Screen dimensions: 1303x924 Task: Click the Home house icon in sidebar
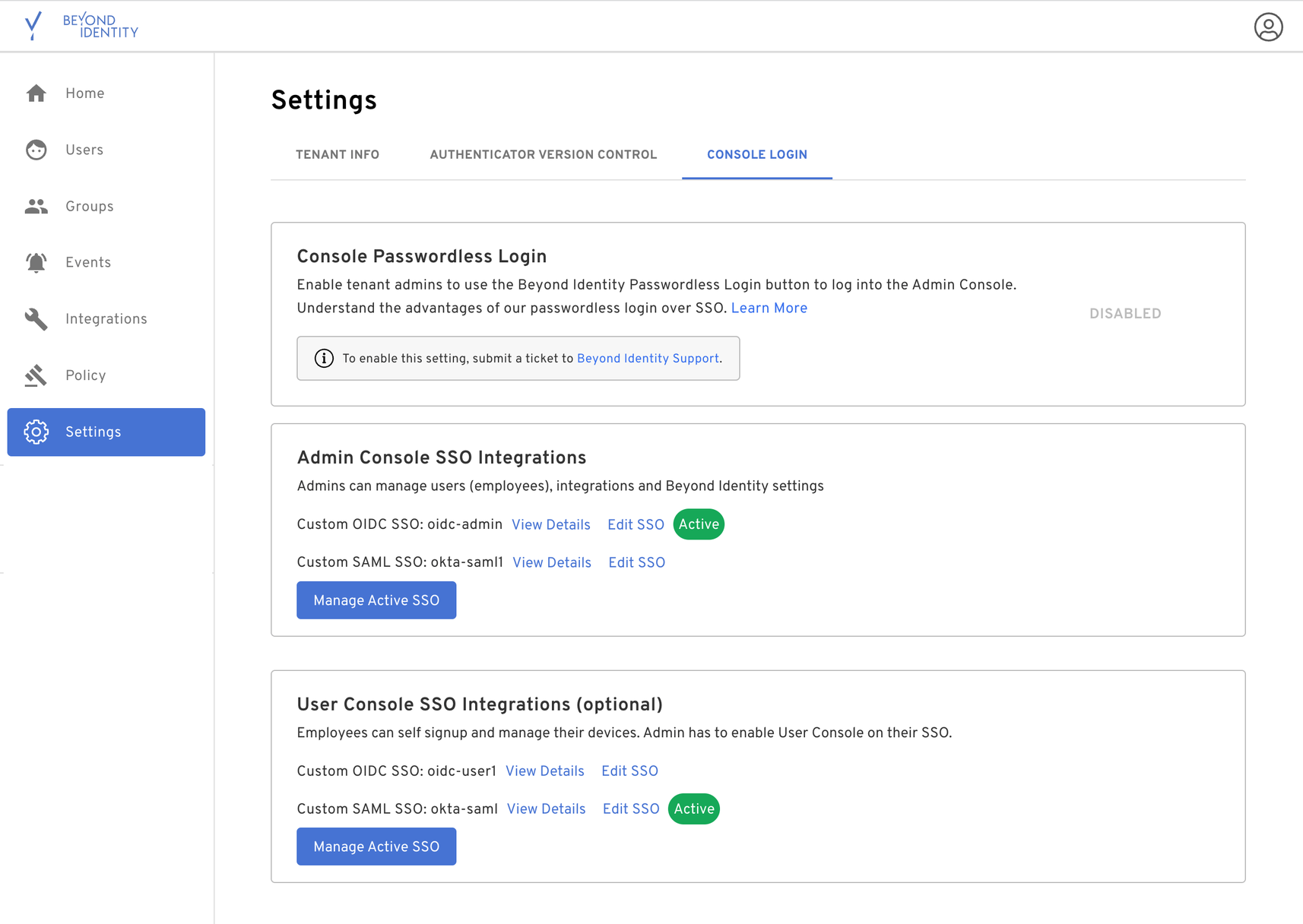(x=36, y=93)
